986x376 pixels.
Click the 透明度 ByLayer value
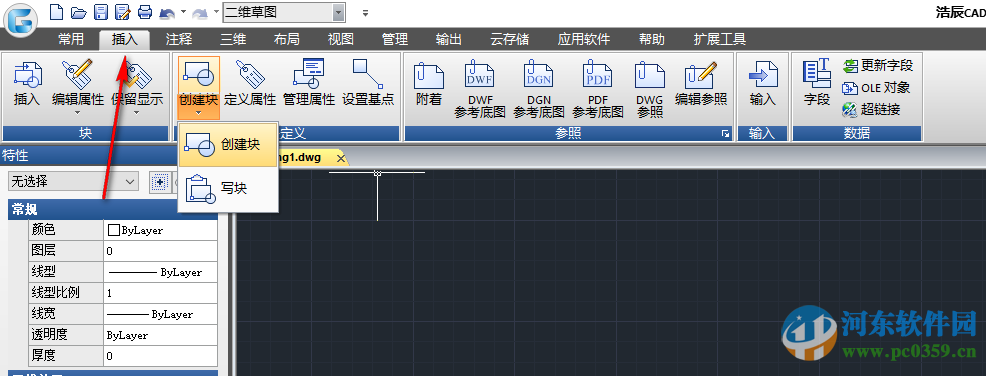[160, 335]
